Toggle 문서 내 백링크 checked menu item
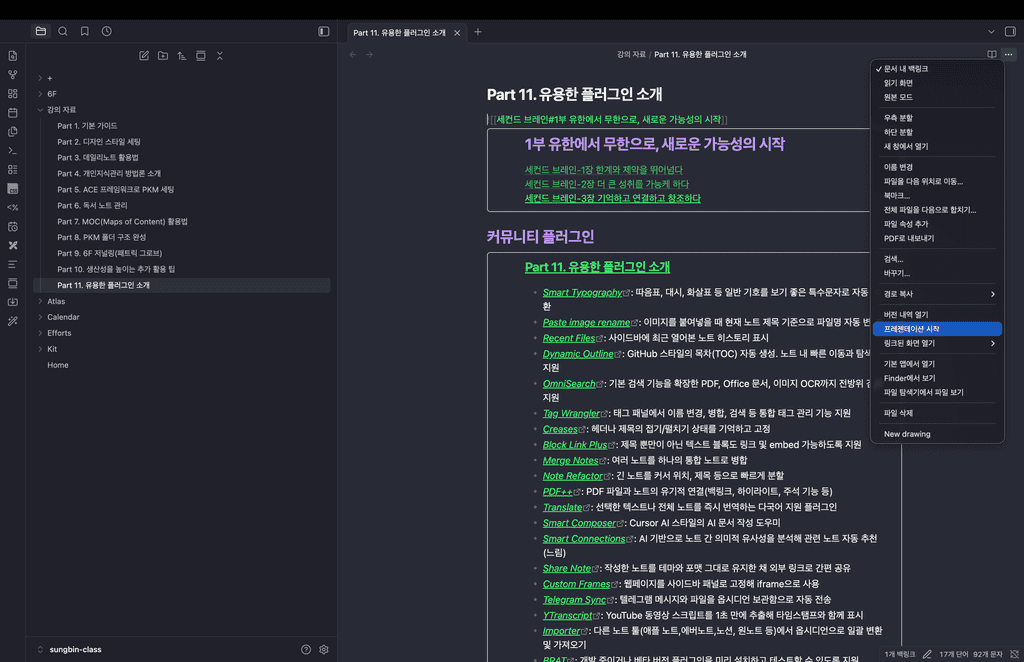Screen dimensions: 1024x662 click(937, 69)
